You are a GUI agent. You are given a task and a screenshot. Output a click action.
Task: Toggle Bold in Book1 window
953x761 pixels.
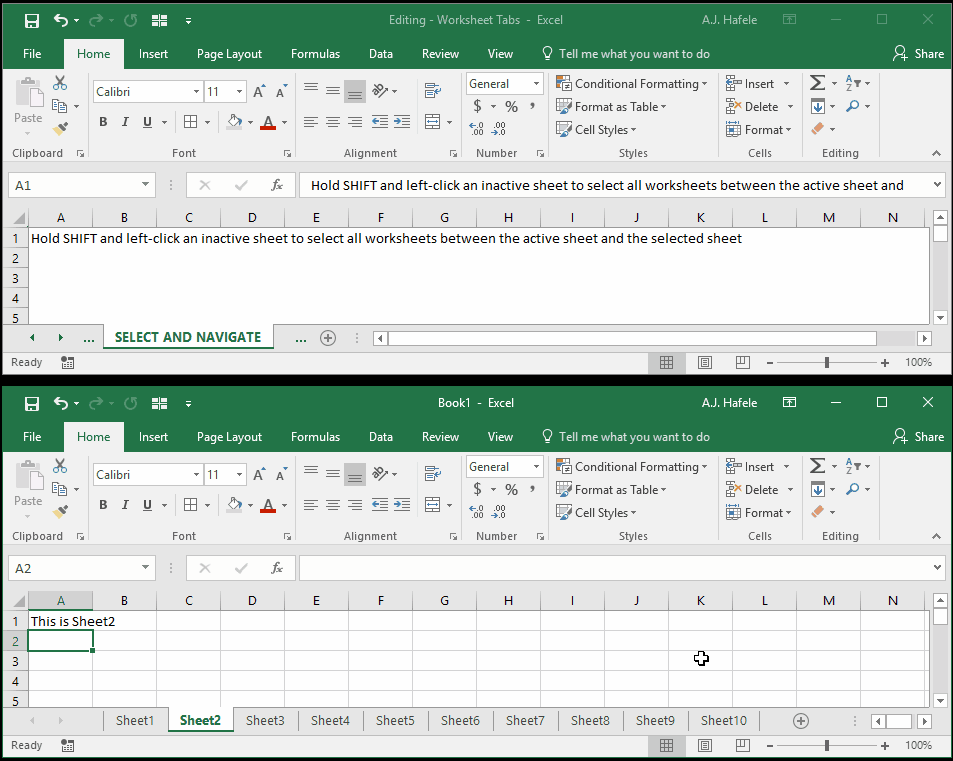(x=103, y=505)
